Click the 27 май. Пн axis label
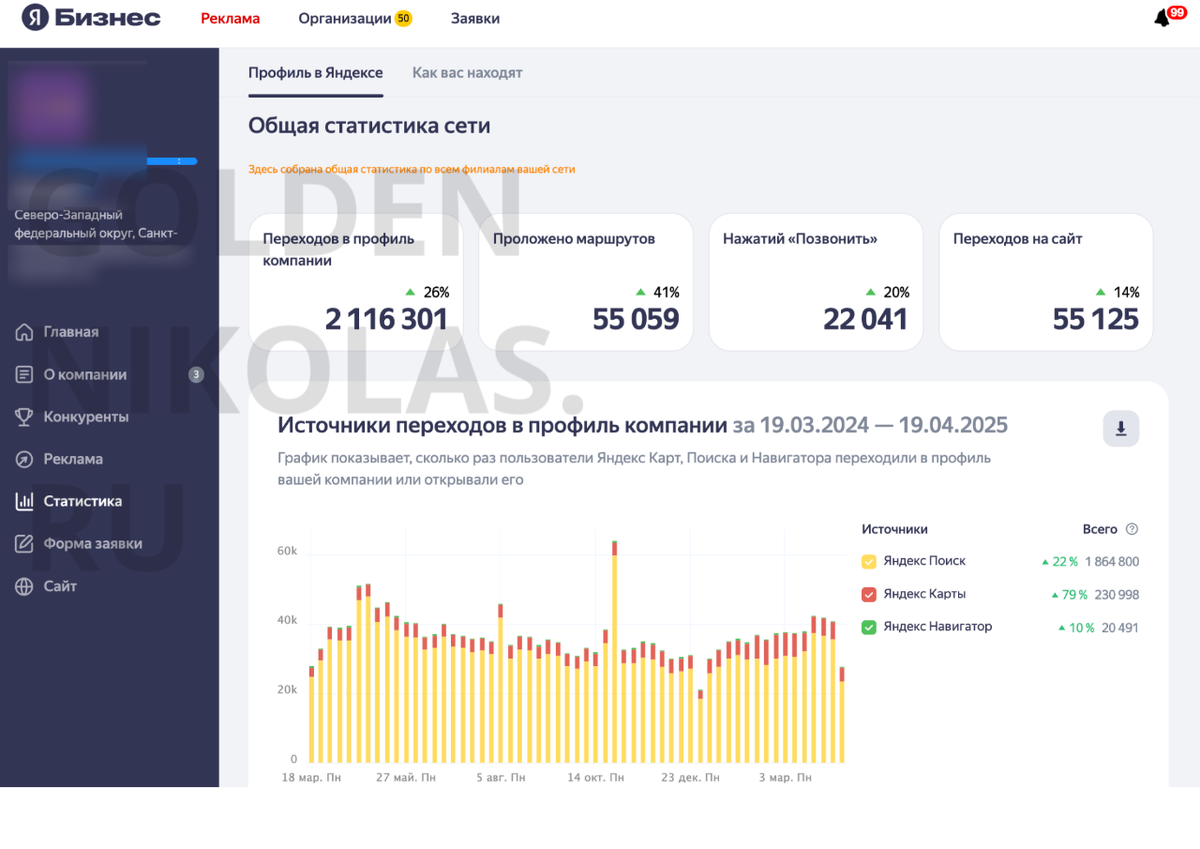 pyautogui.click(x=406, y=777)
